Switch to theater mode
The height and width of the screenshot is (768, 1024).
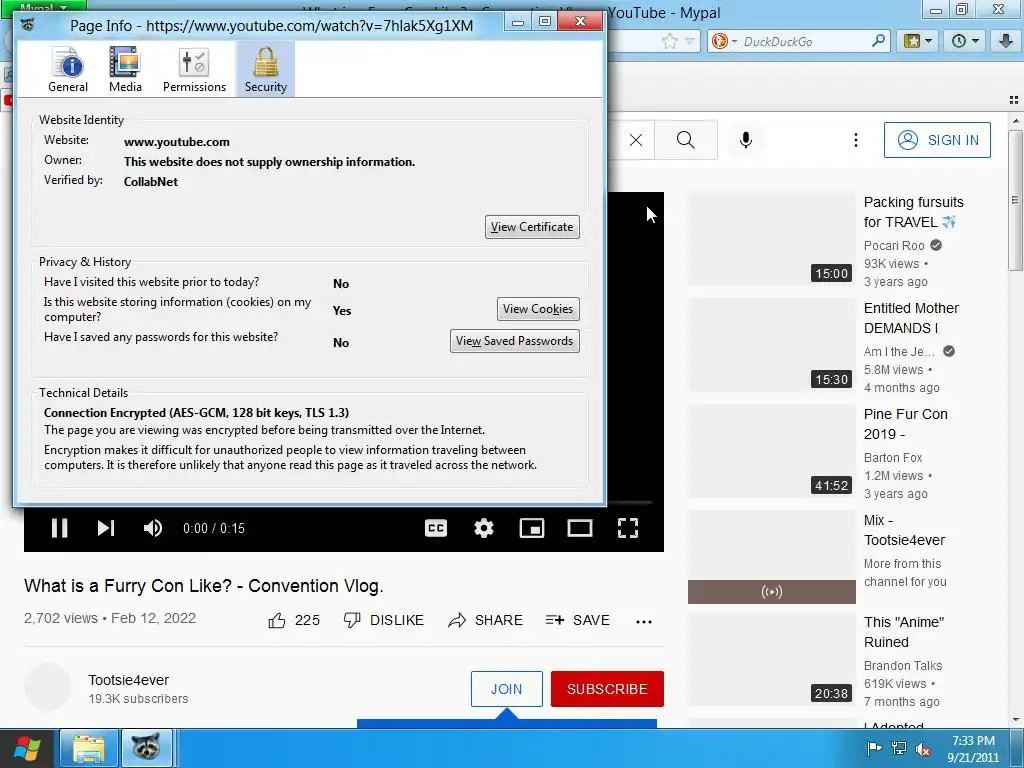pos(579,528)
